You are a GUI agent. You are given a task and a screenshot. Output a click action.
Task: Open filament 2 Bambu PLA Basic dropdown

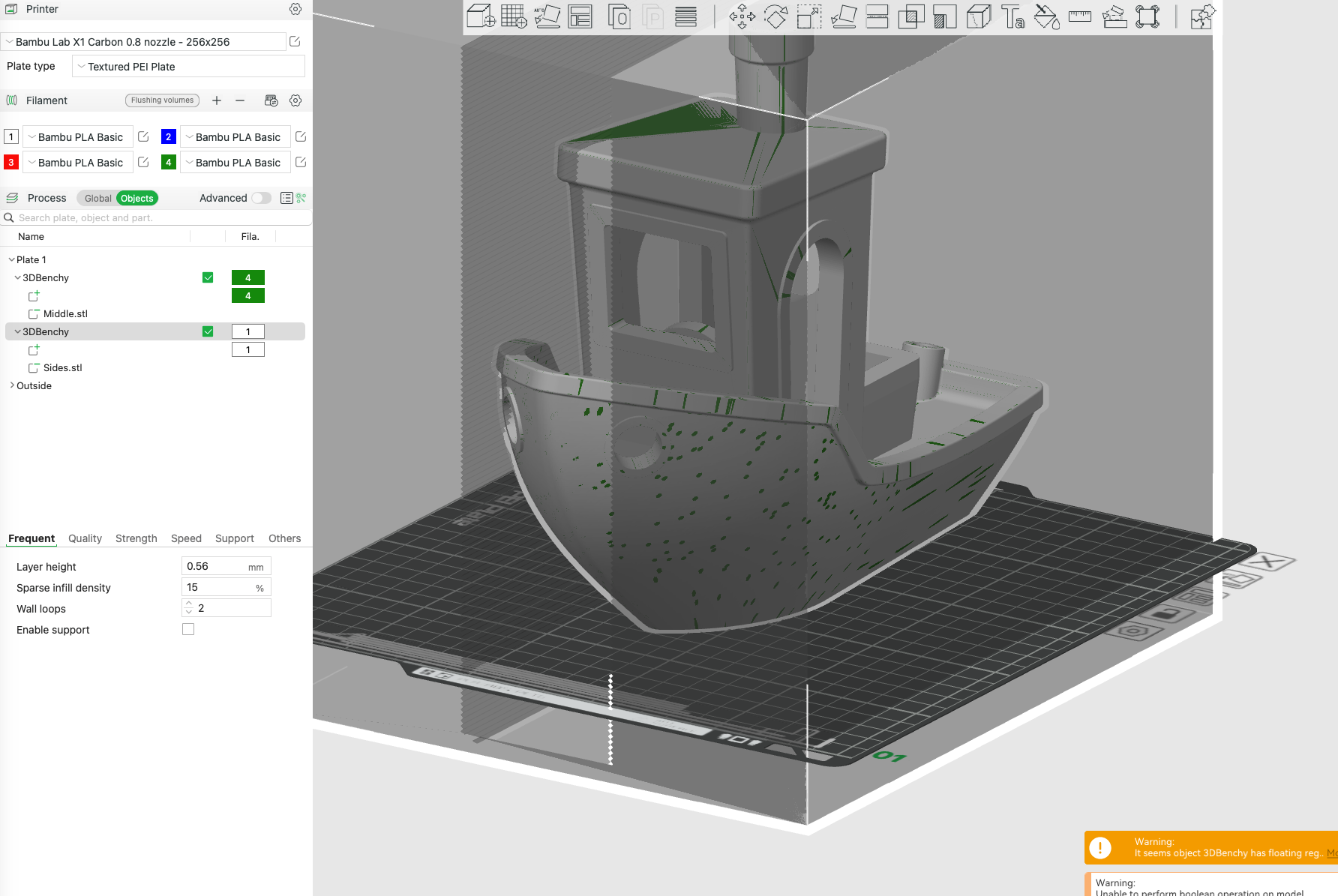235,137
